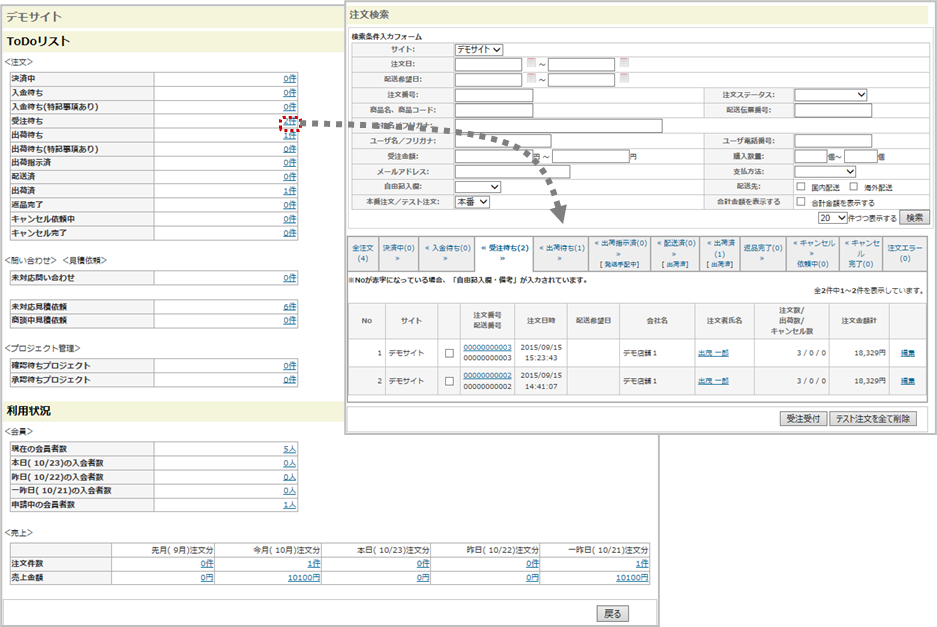The image size is (937, 627).
Task: Change the 20件 per page dropdown
Action: click(x=833, y=217)
